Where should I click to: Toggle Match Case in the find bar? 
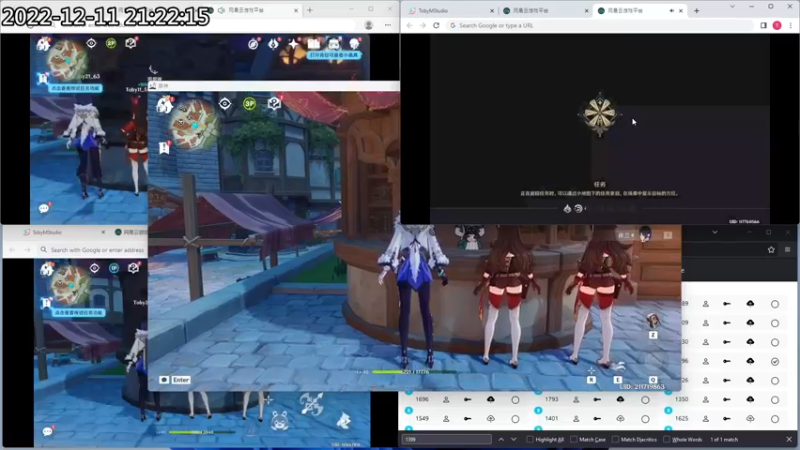[x=573, y=439]
